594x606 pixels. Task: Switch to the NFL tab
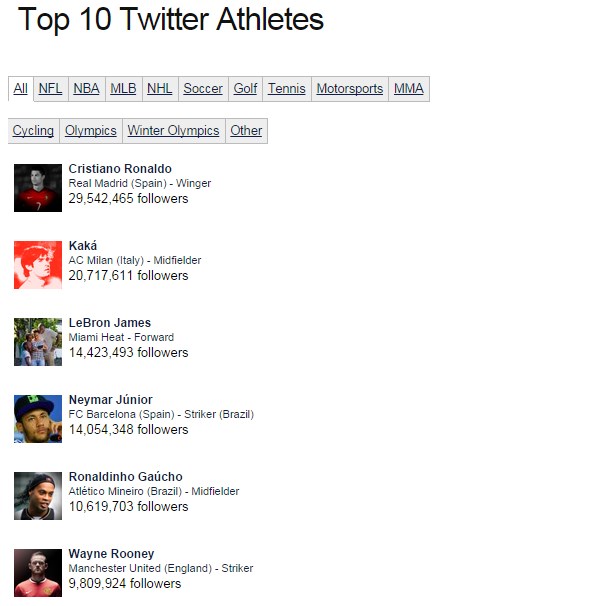51,89
